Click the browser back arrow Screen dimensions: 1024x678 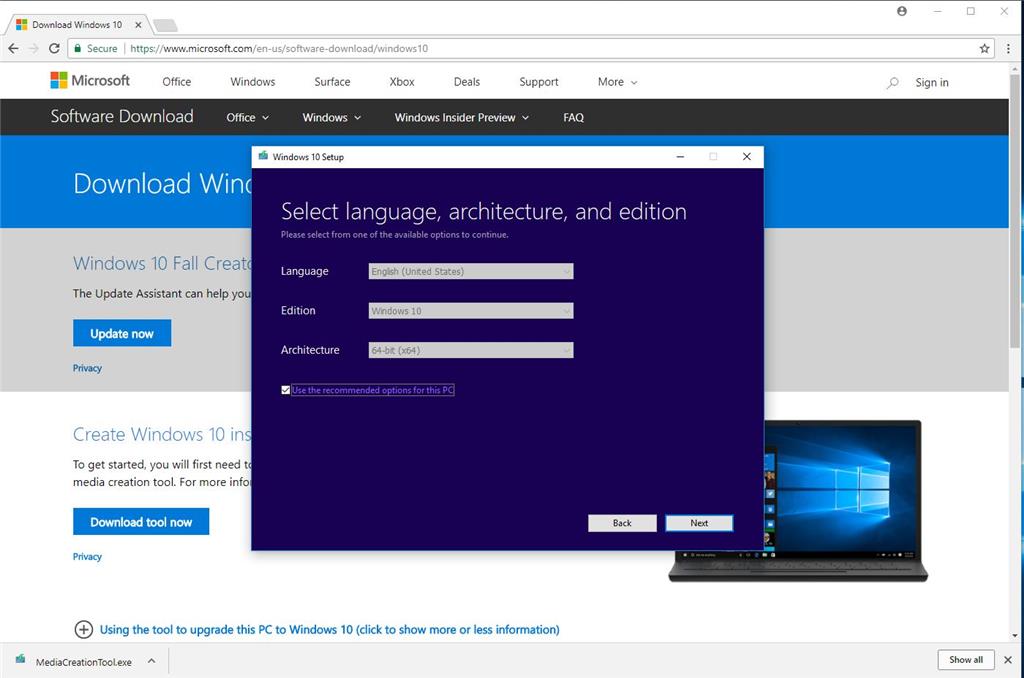click(x=13, y=48)
